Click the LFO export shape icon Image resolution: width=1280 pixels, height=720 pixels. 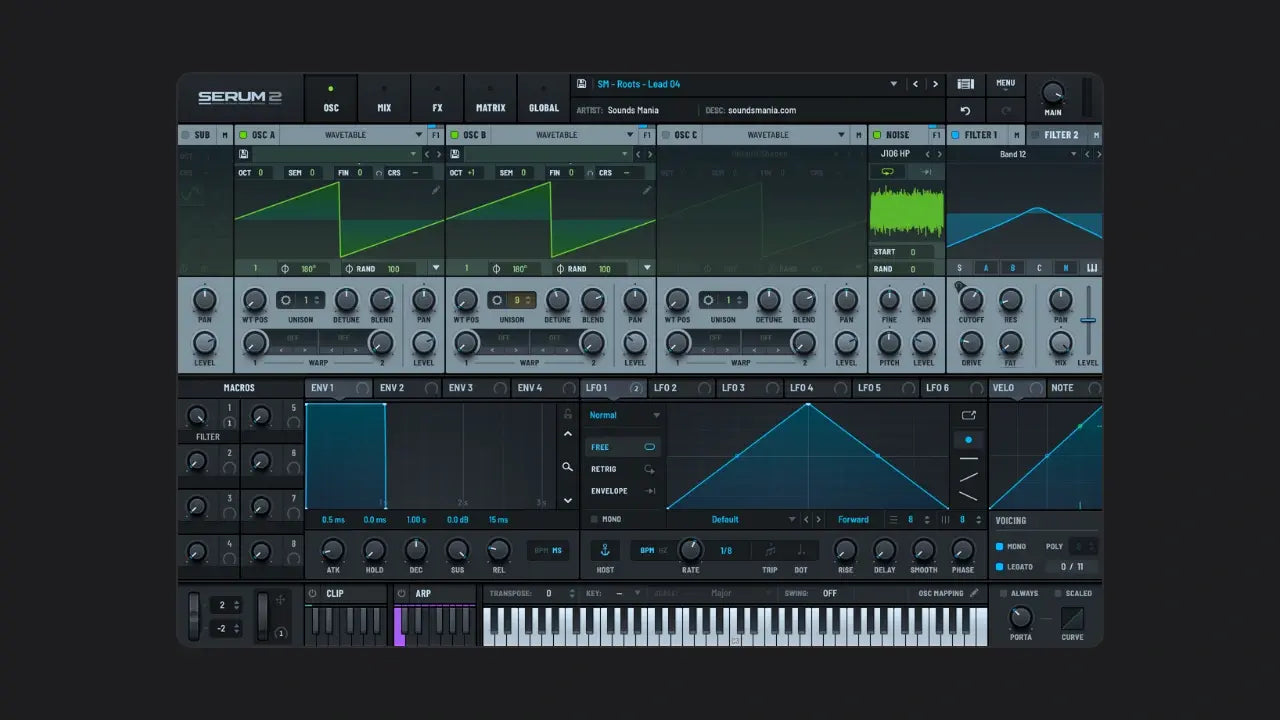point(968,415)
